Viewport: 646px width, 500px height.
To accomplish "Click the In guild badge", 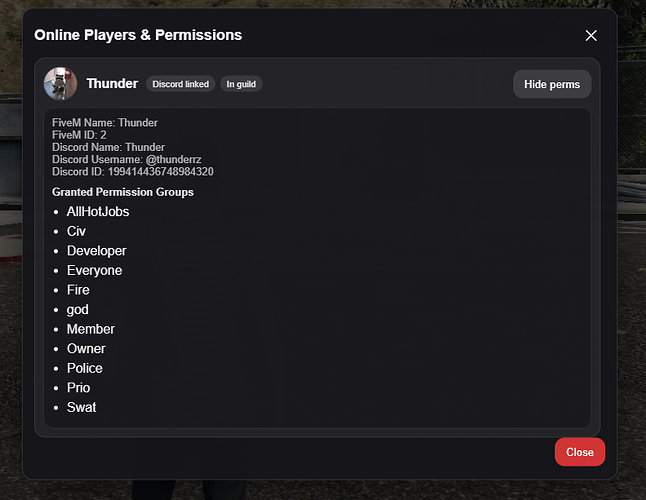I will (241, 84).
